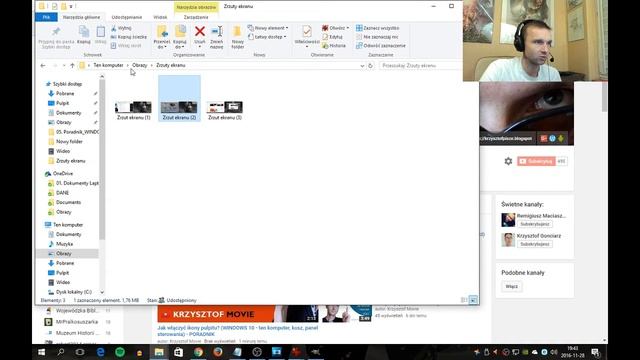Open the Zarządzanie ribbon tab

(x=196, y=17)
